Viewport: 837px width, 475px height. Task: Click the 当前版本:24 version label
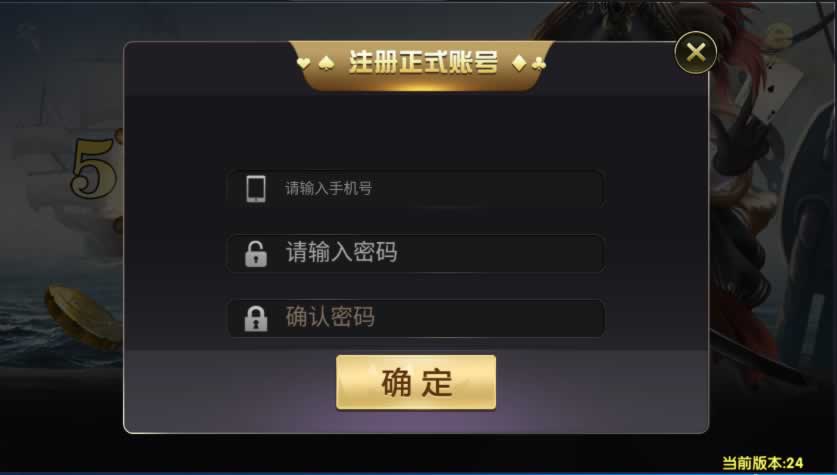point(763,463)
